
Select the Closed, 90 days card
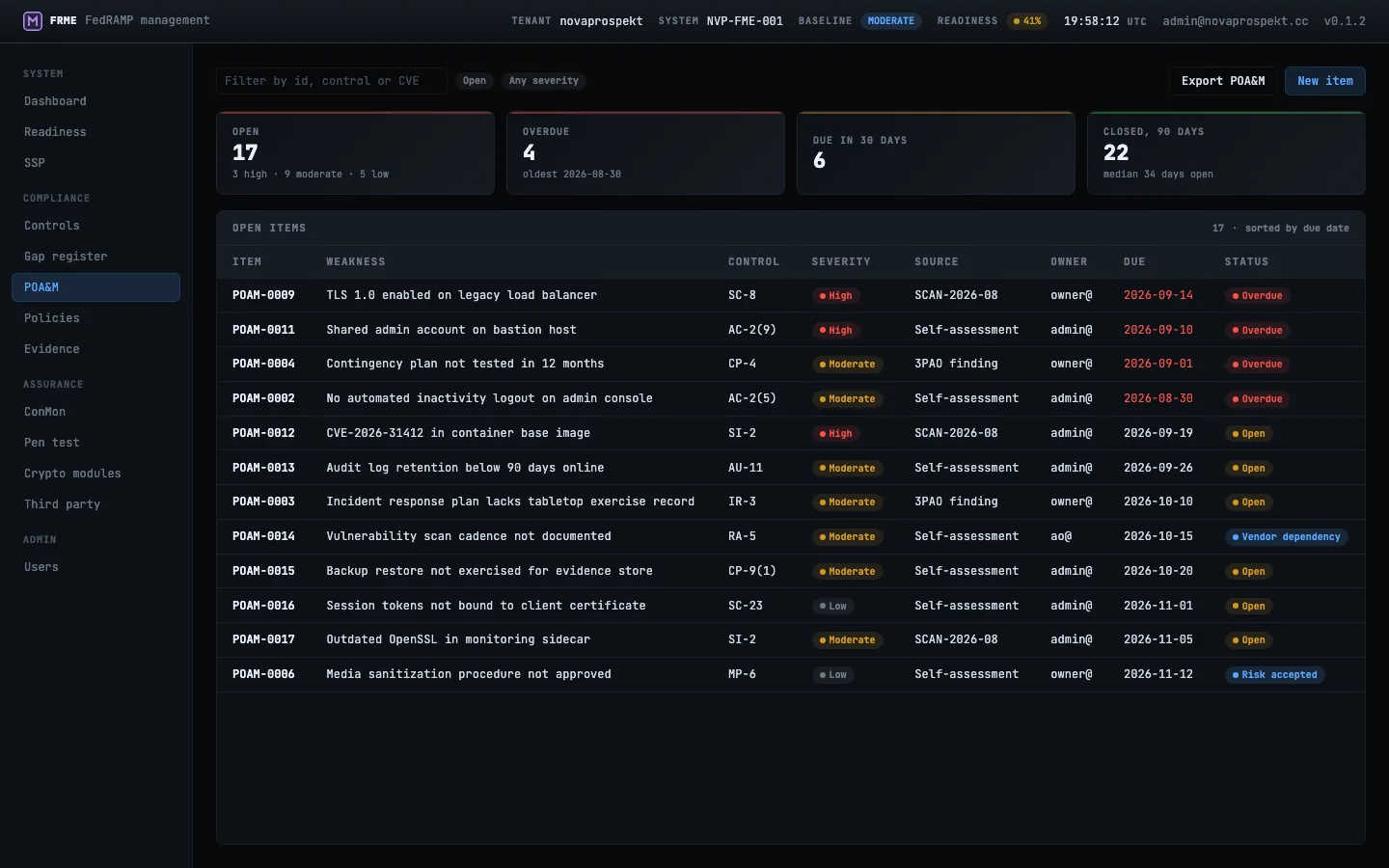pos(1226,153)
